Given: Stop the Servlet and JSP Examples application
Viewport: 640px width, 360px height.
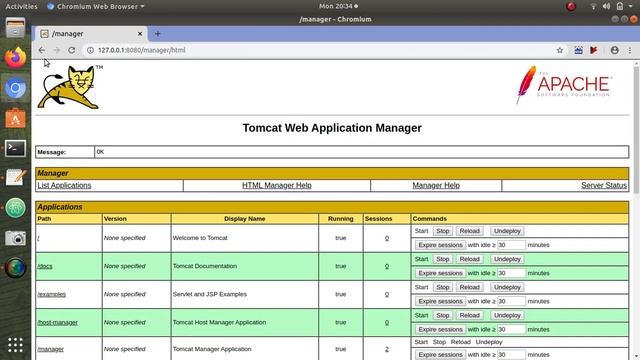Looking at the screenshot, I should (442, 287).
